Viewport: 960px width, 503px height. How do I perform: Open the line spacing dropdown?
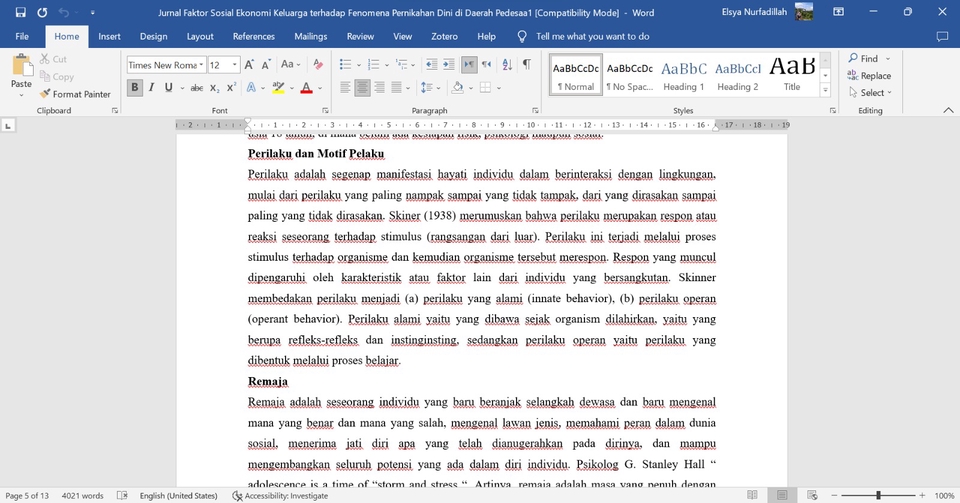pos(431,88)
